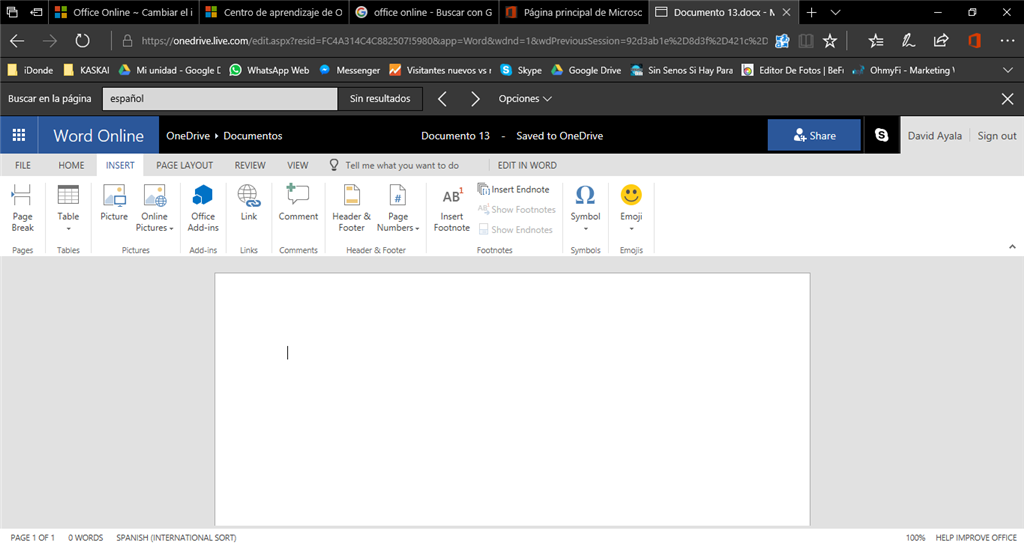Click EDIT IN WORD
Image resolution: width=1024 pixels, height=545 pixels.
(x=527, y=165)
